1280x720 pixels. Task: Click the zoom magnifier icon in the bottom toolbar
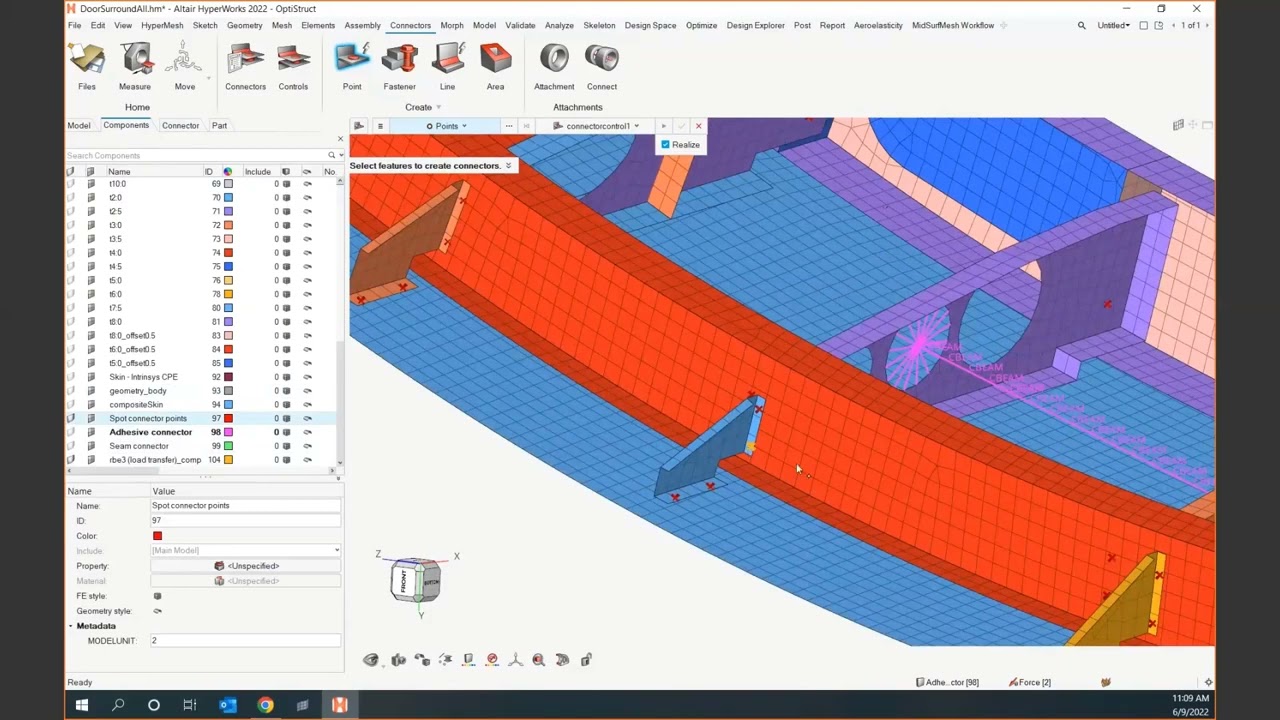click(538, 660)
